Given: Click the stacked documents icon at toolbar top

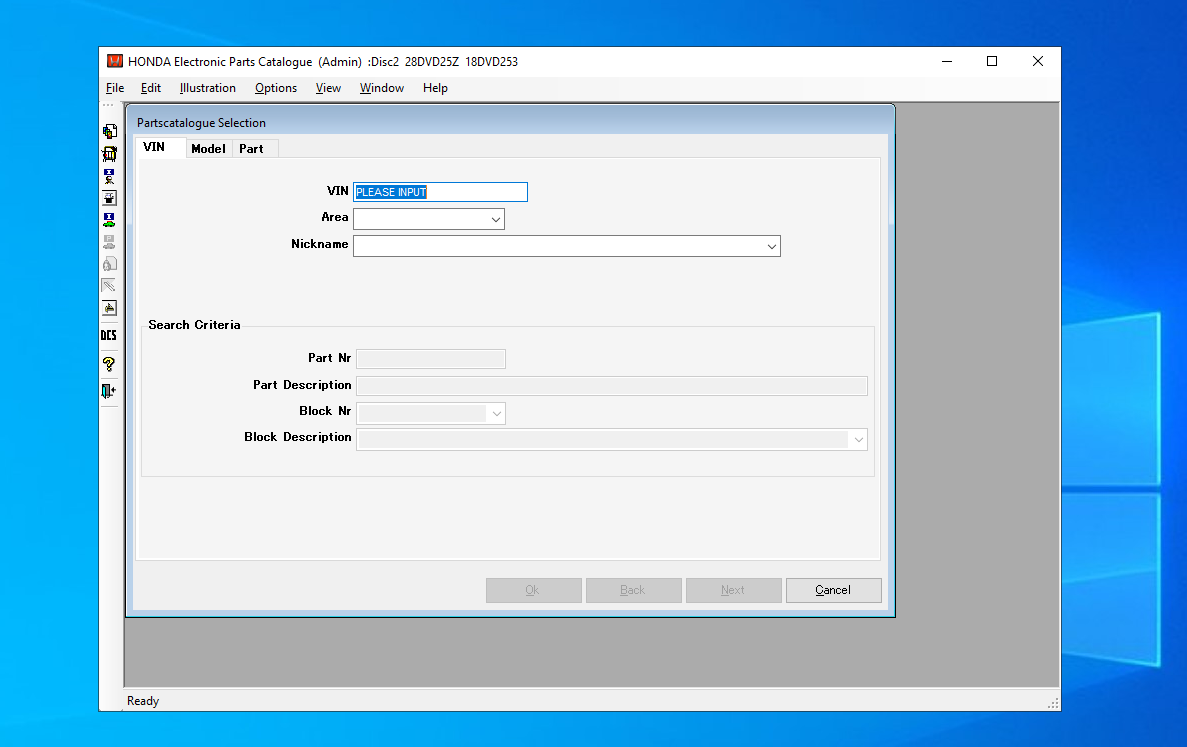Looking at the screenshot, I should (109, 132).
